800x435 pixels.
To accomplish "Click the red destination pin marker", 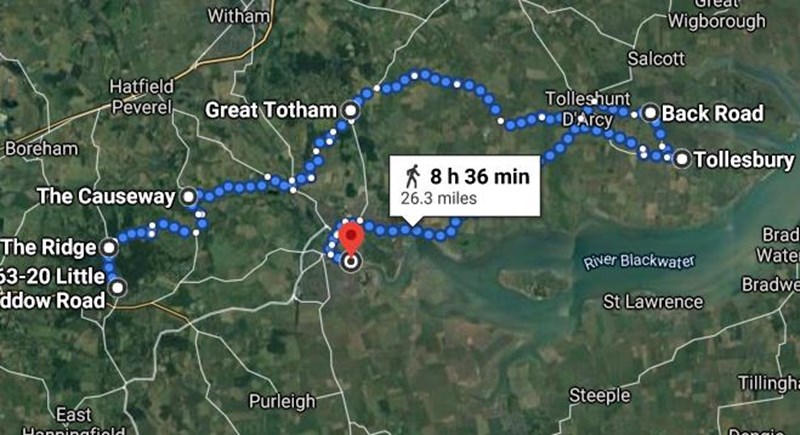I will pos(352,238).
